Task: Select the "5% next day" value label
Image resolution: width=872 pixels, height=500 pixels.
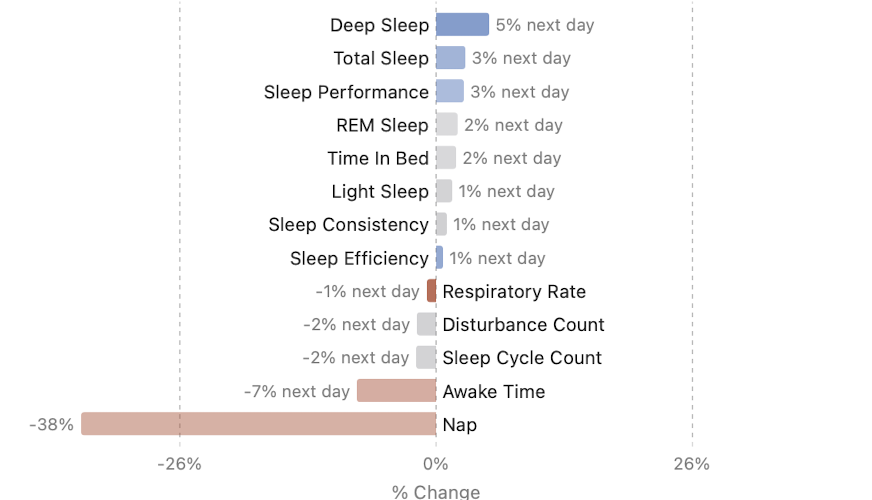Action: [545, 25]
